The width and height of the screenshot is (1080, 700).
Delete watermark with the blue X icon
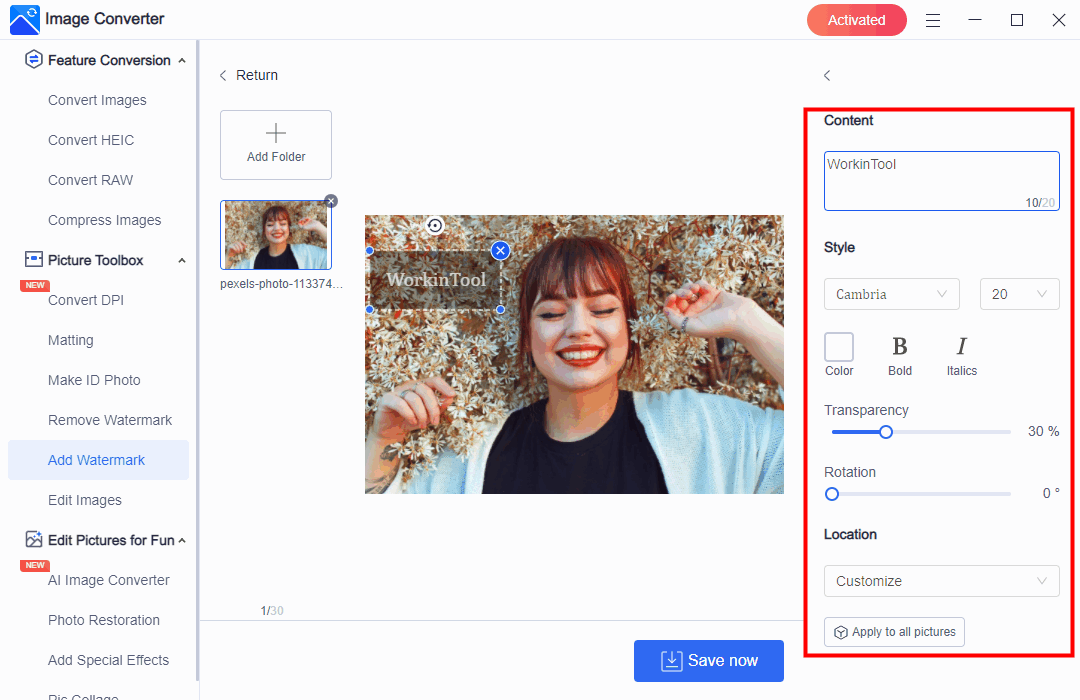click(x=501, y=250)
